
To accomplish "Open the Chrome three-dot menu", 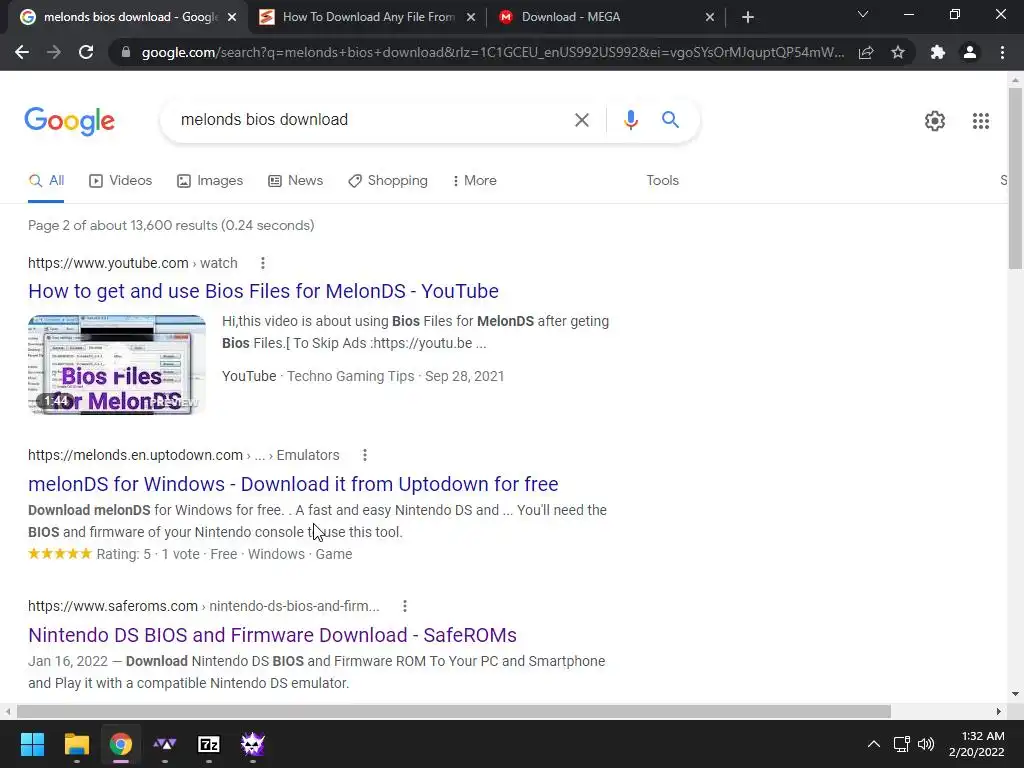I will [x=1002, y=52].
